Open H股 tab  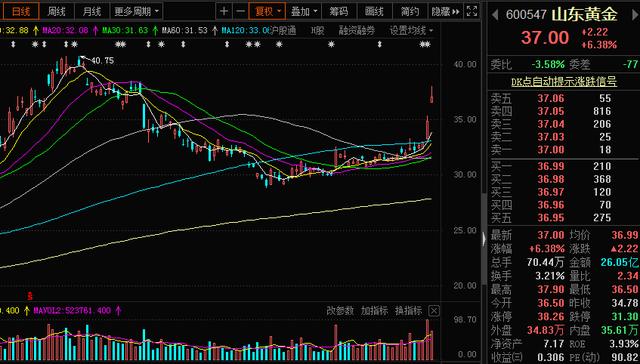click(x=318, y=31)
